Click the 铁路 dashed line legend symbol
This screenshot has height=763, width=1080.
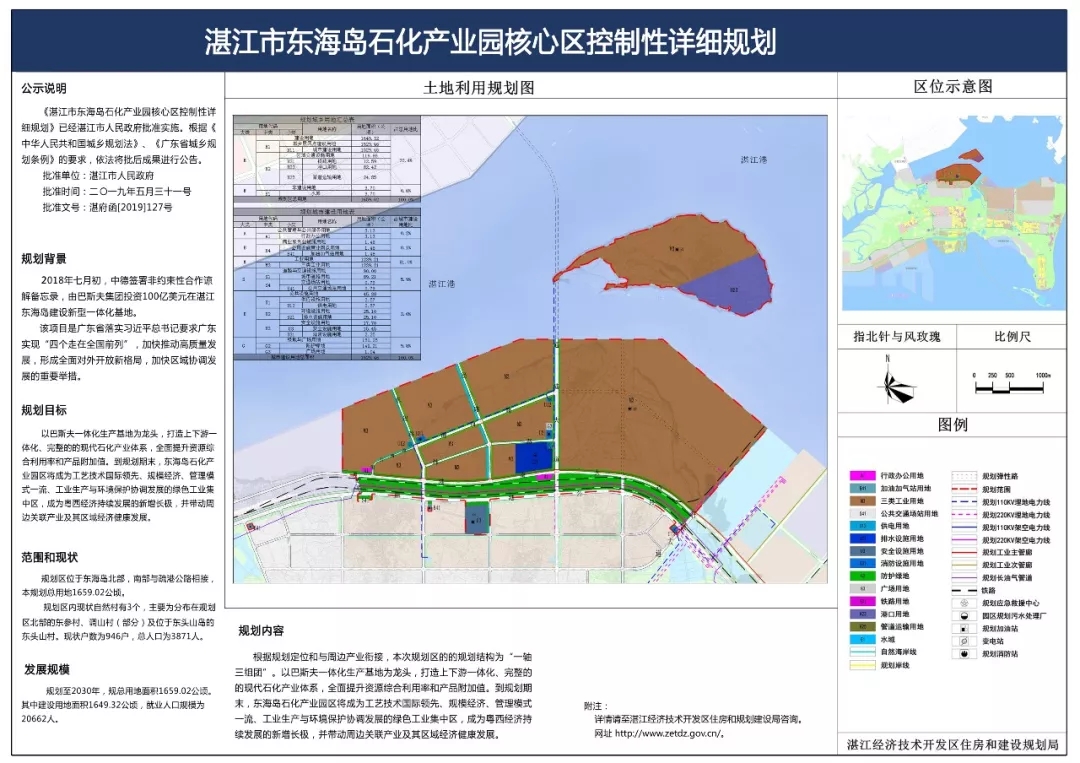coord(964,590)
